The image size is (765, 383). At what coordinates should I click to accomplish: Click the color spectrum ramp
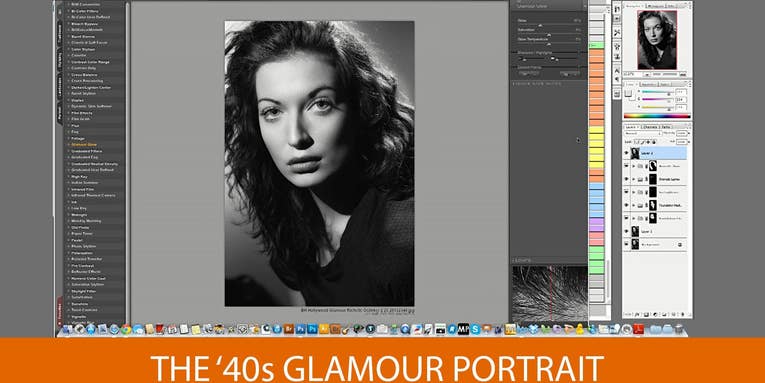(657, 116)
